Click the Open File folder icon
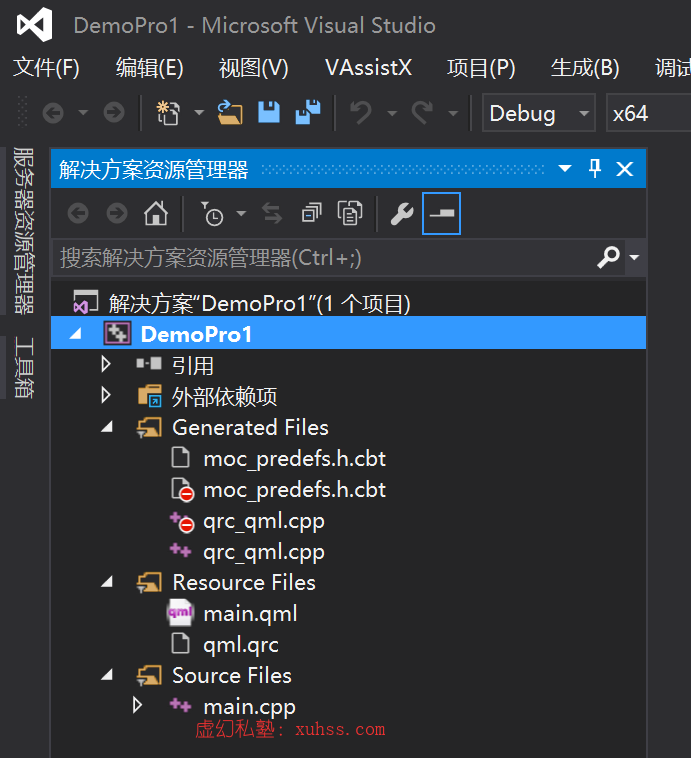 (x=230, y=113)
